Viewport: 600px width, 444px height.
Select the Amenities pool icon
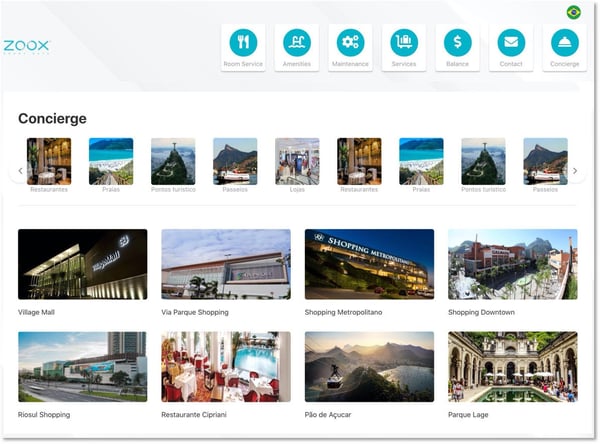coord(296,43)
